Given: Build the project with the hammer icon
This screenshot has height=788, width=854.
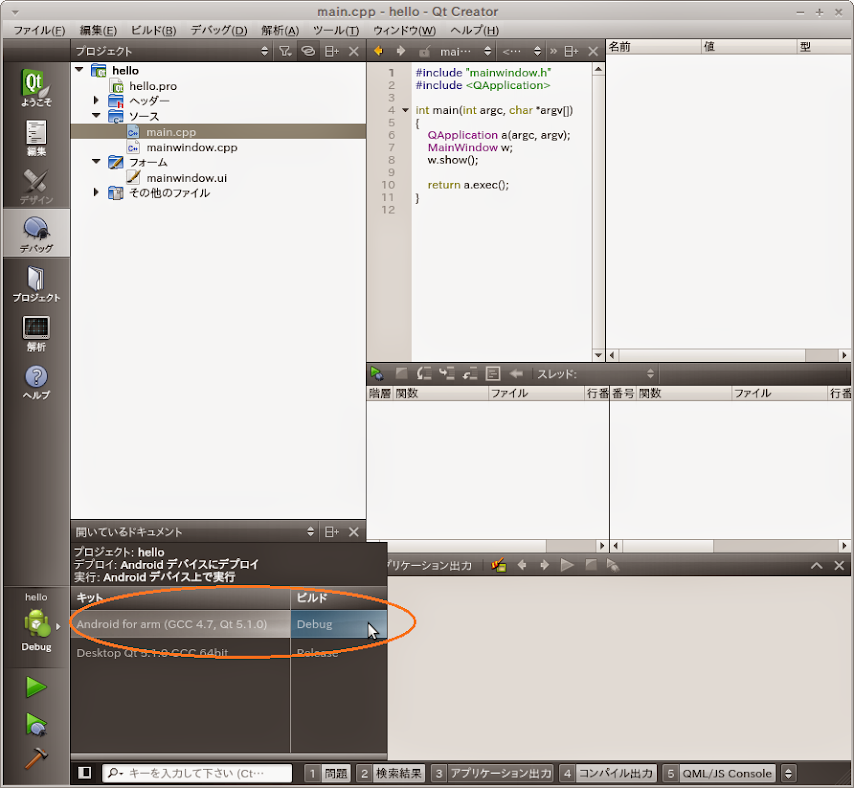Looking at the screenshot, I should (x=36, y=758).
